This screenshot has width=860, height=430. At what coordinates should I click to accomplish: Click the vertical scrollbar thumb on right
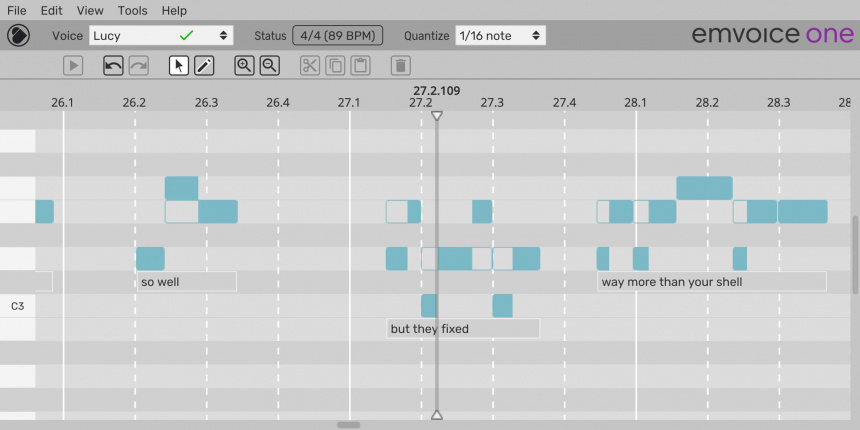(855, 255)
